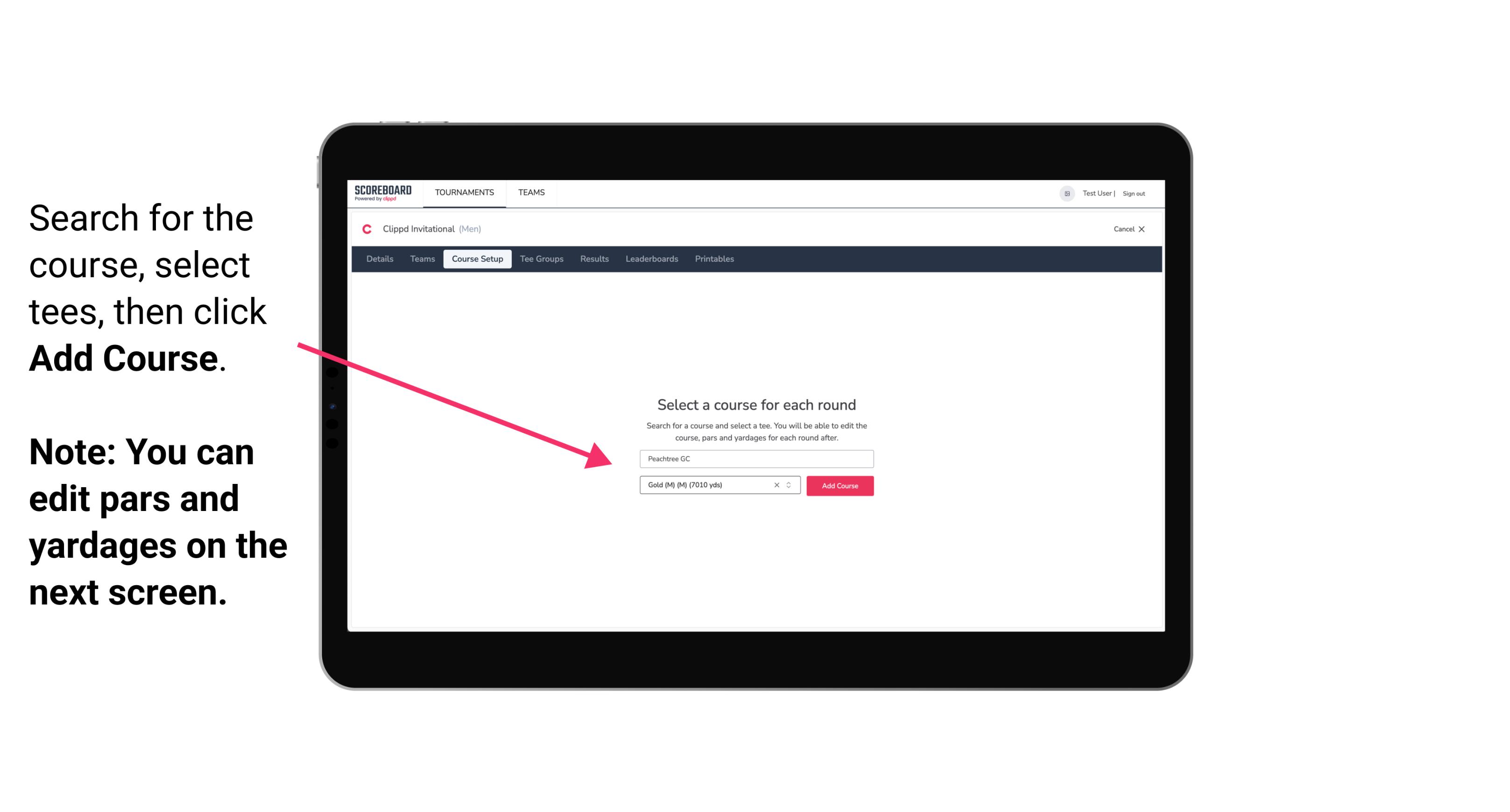
Task: Click the Sign out link
Action: [x=1133, y=193]
